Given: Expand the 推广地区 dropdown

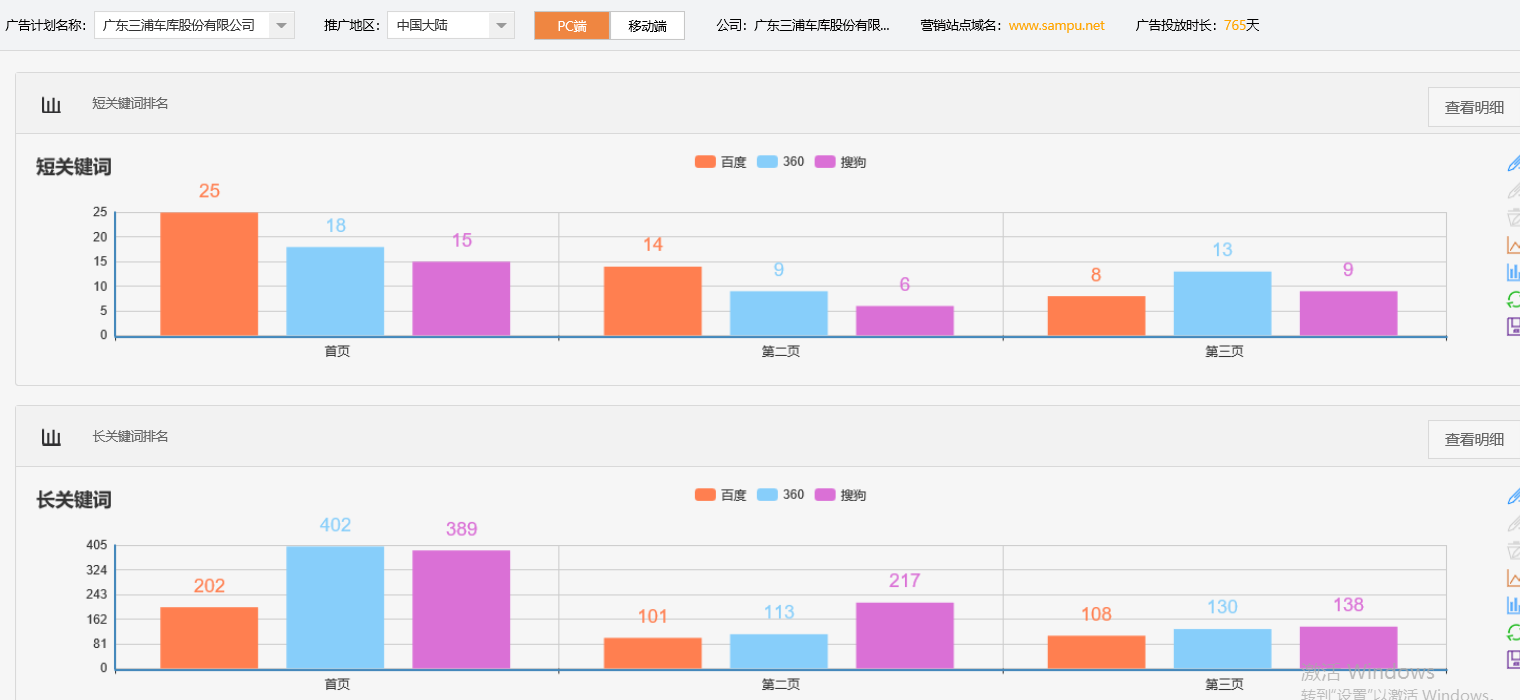Looking at the screenshot, I should pyautogui.click(x=501, y=25).
